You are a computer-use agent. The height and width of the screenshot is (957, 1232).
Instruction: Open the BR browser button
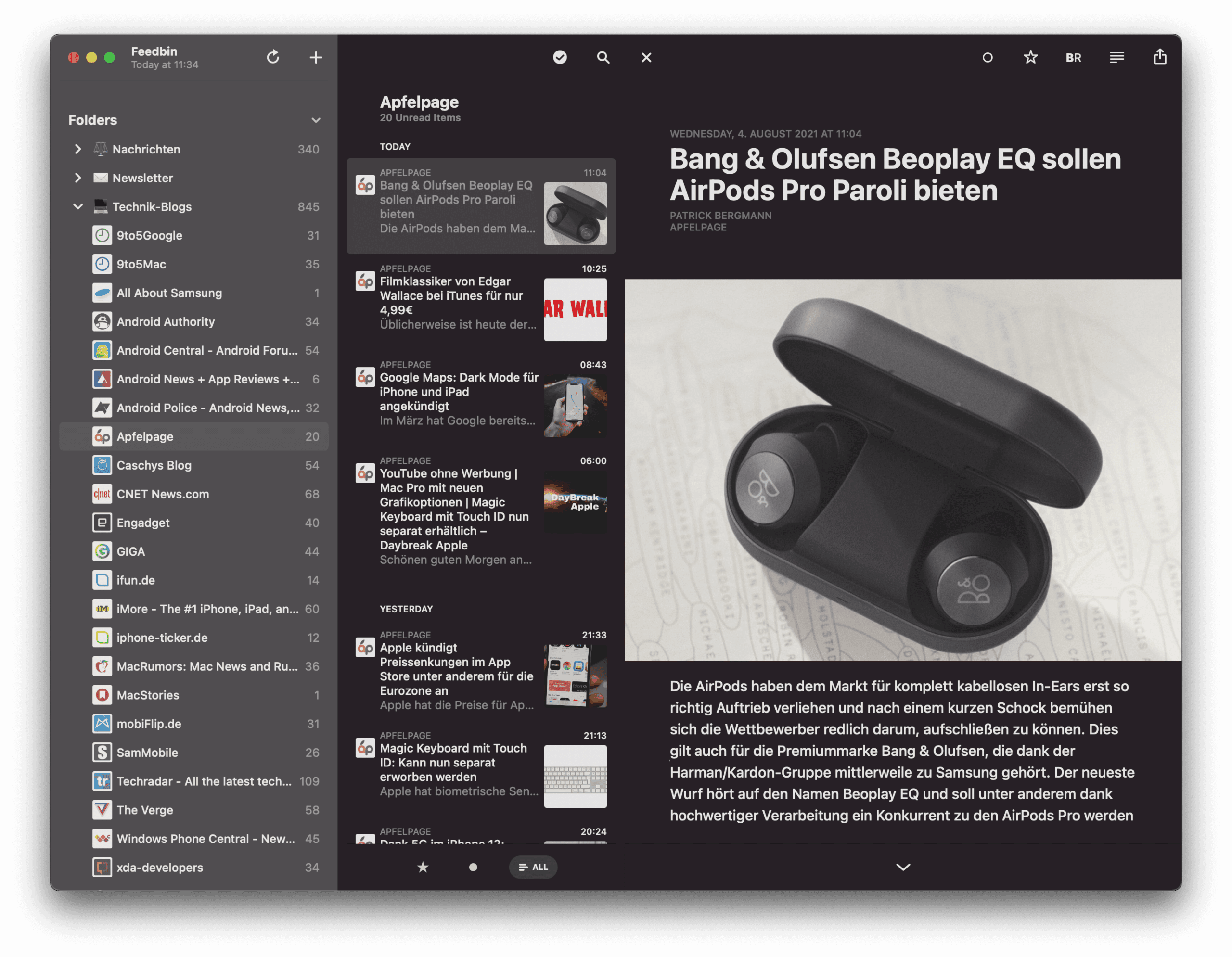tap(1074, 58)
